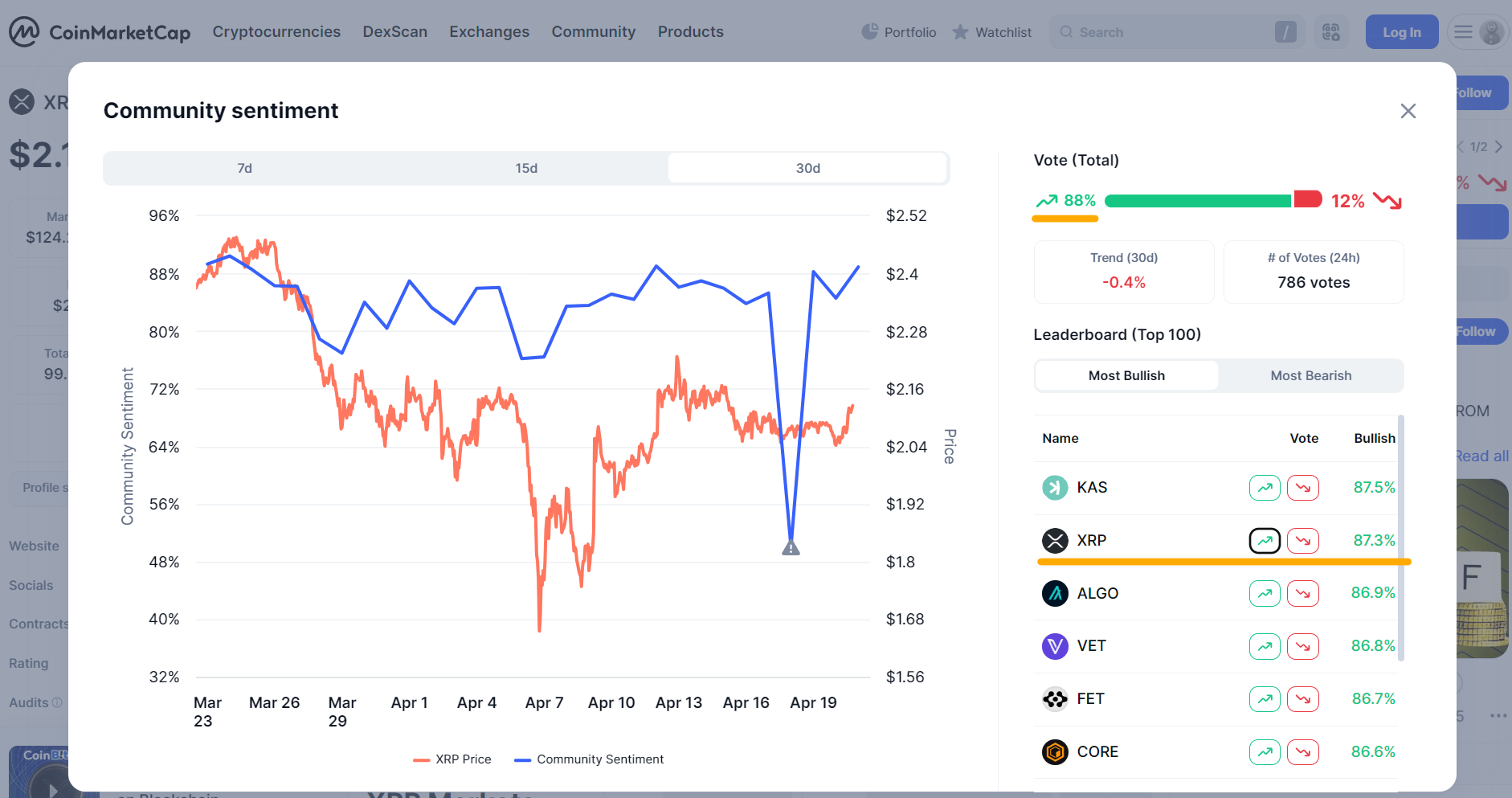Click the Watchlist star icon
Screen dimensions: 1512x798
coord(961,31)
